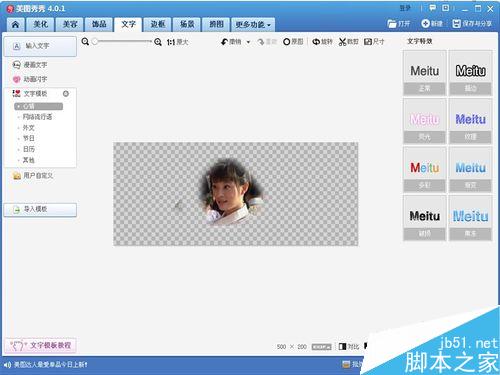500x375 pixels.
Task: Create a new canvas with 新建
Action: (432, 24)
